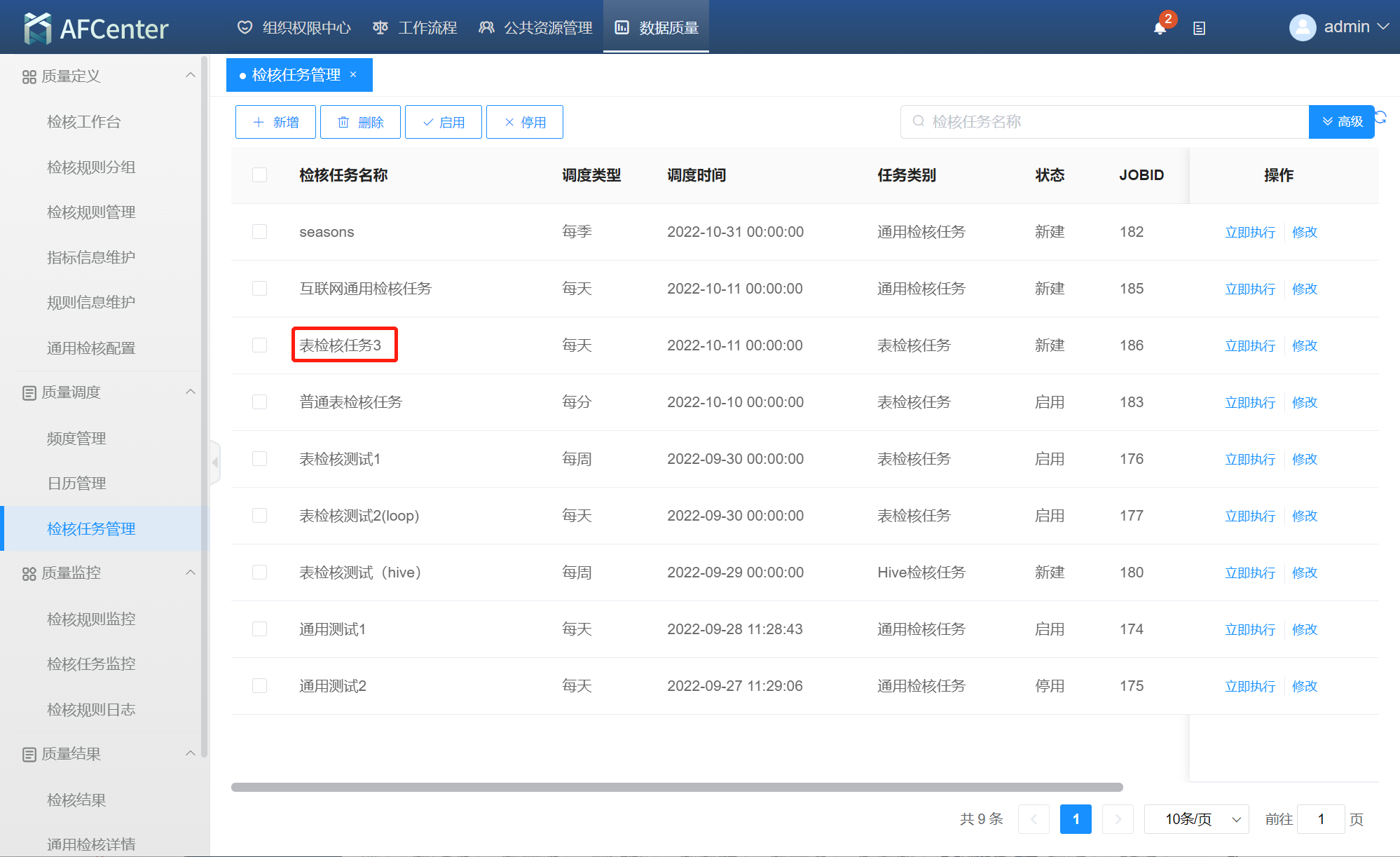
Task: Click 立即执行 for the seasons task
Action: (1249, 232)
